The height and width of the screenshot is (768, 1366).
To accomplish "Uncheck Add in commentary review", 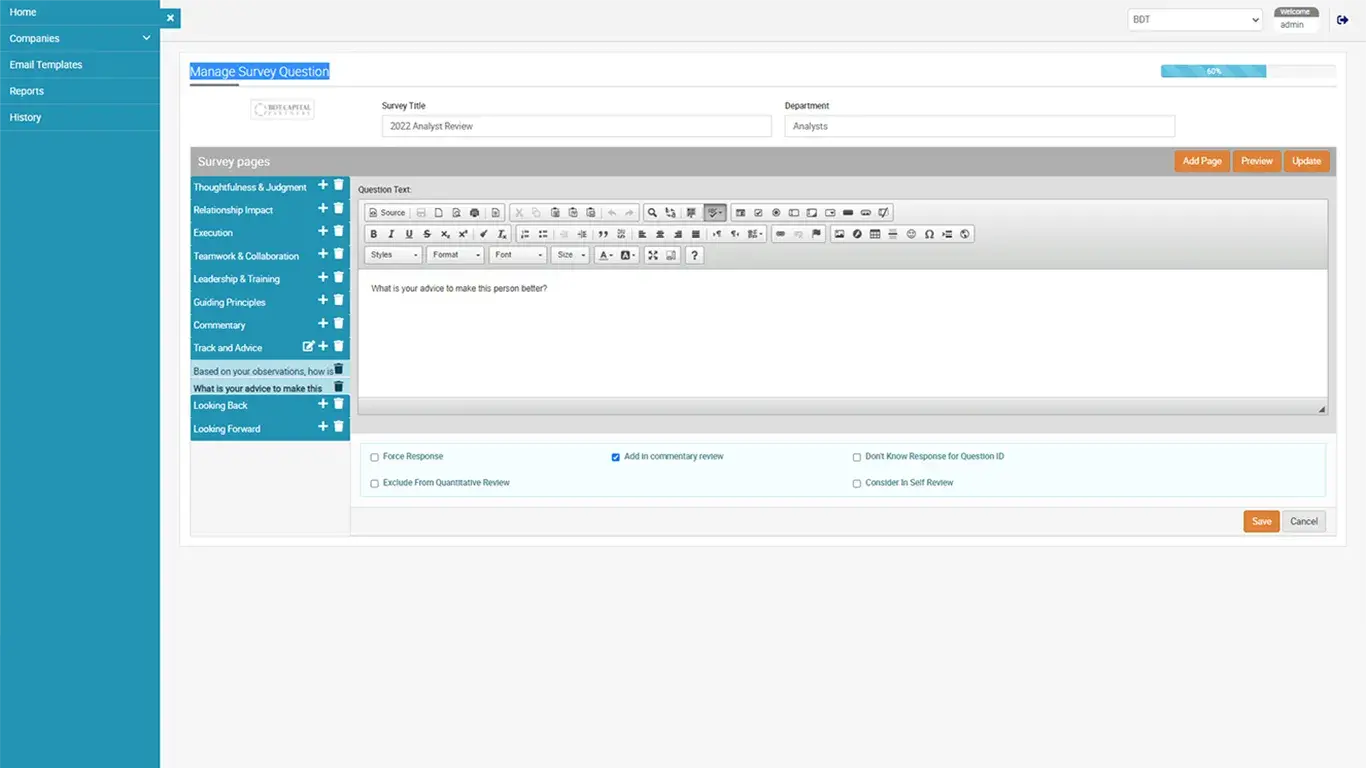I will click(616, 457).
